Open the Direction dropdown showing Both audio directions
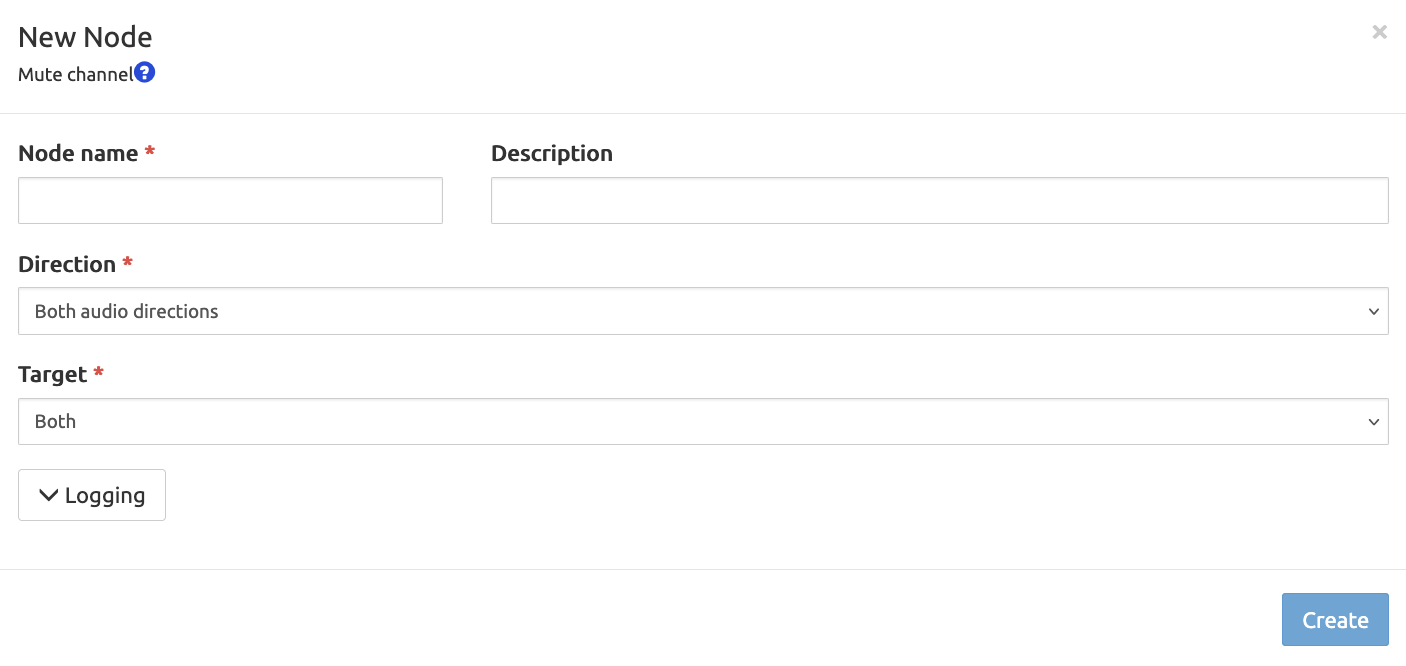Image resolution: width=1406 pixels, height=666 pixels. tap(703, 311)
